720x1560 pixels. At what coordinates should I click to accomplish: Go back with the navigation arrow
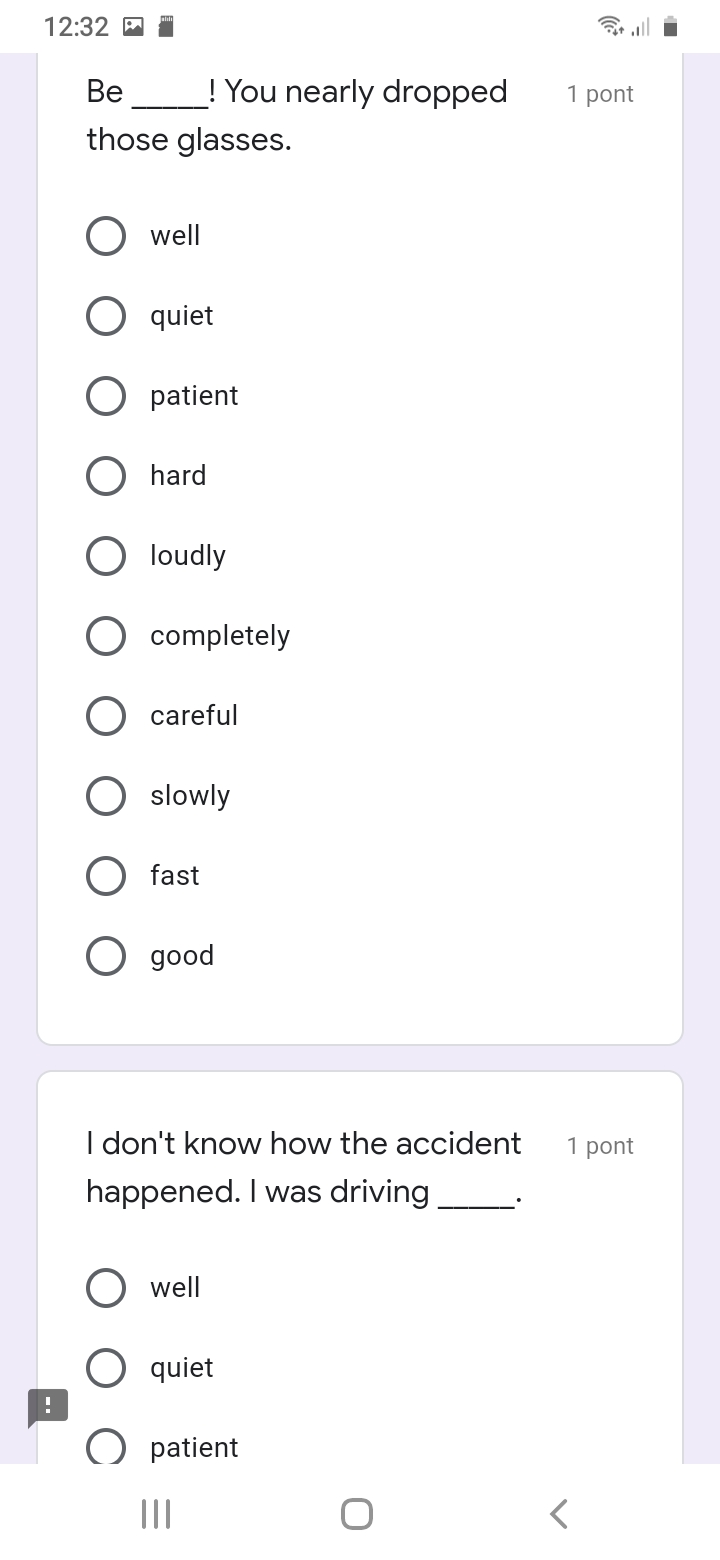[560, 1514]
